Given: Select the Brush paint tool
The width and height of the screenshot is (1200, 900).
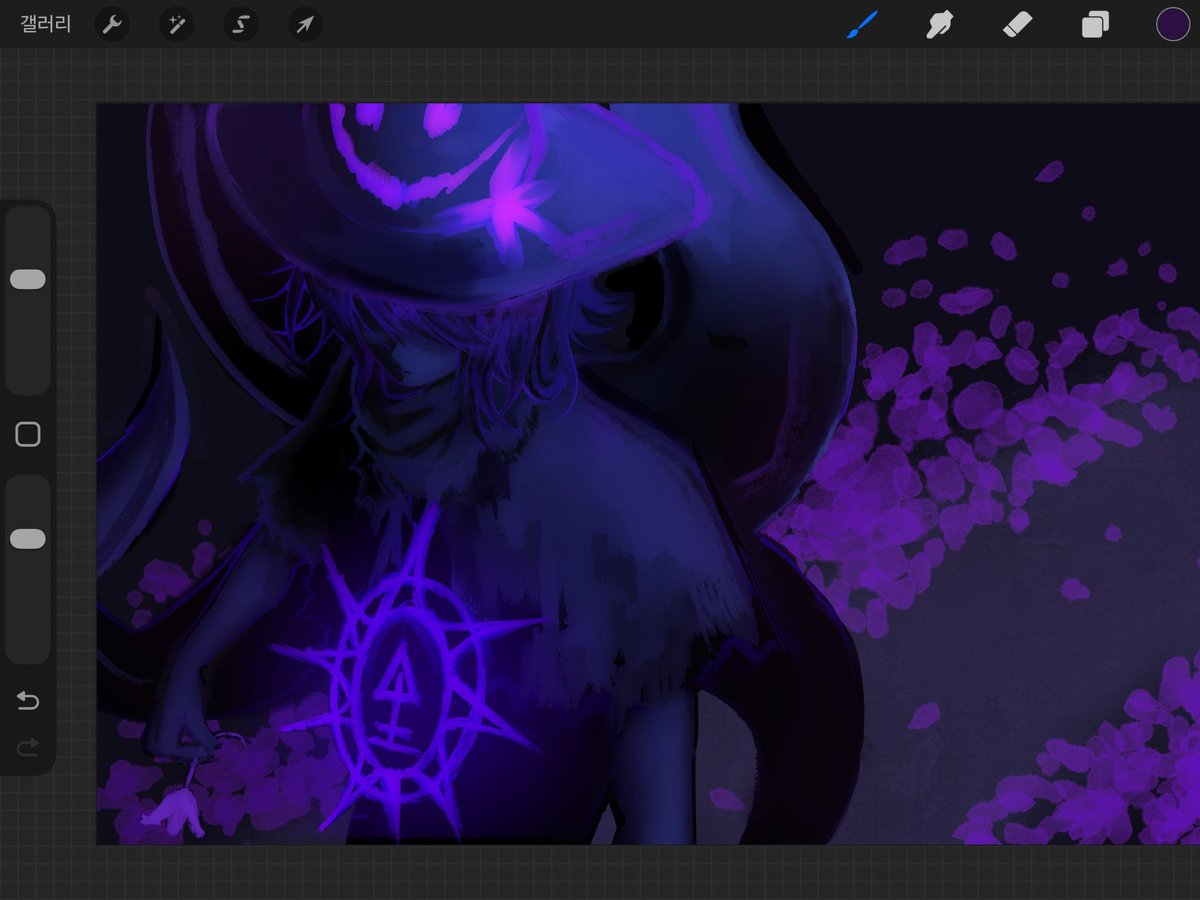Looking at the screenshot, I should 862,24.
